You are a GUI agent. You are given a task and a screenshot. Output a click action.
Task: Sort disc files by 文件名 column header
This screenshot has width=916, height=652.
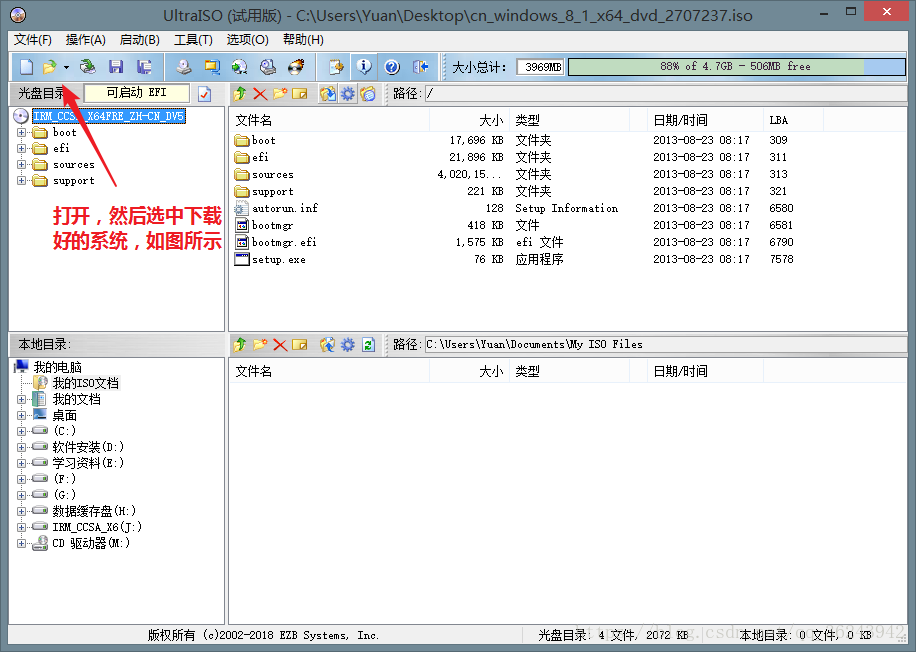[x=329, y=120]
